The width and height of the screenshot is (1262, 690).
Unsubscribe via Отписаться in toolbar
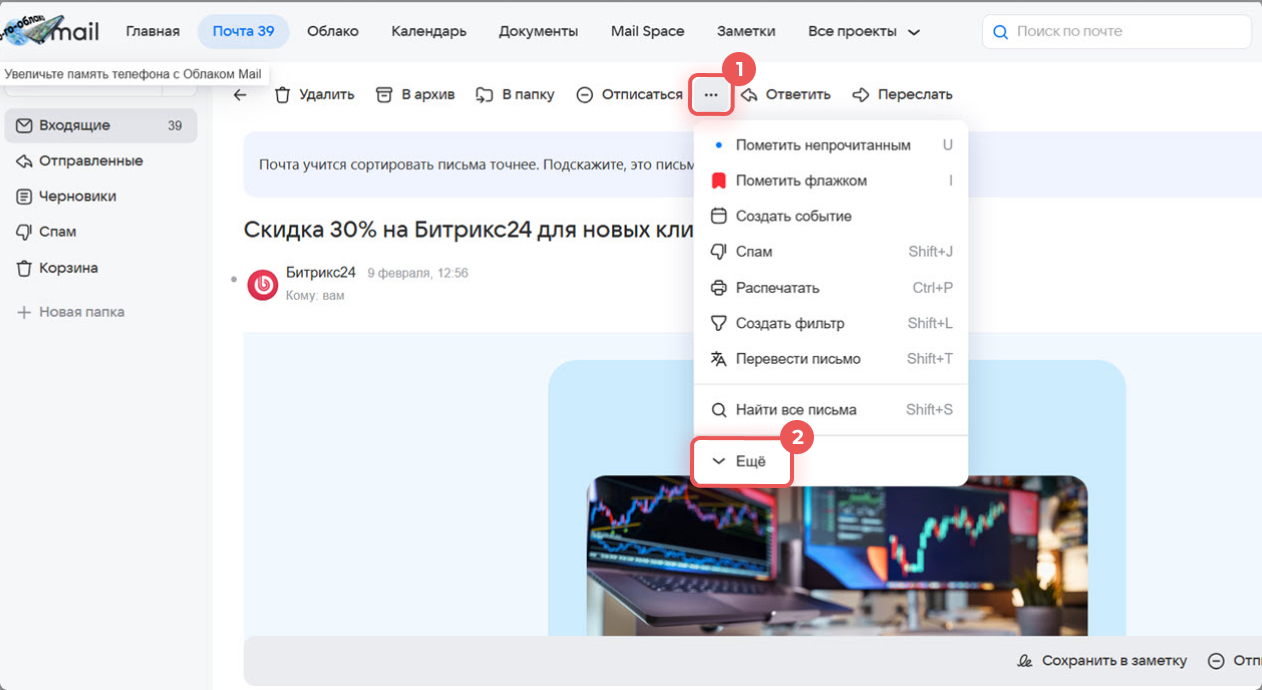point(629,95)
